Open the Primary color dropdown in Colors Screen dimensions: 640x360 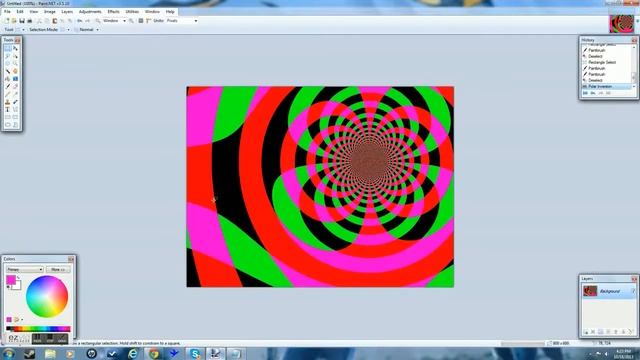click(25, 269)
